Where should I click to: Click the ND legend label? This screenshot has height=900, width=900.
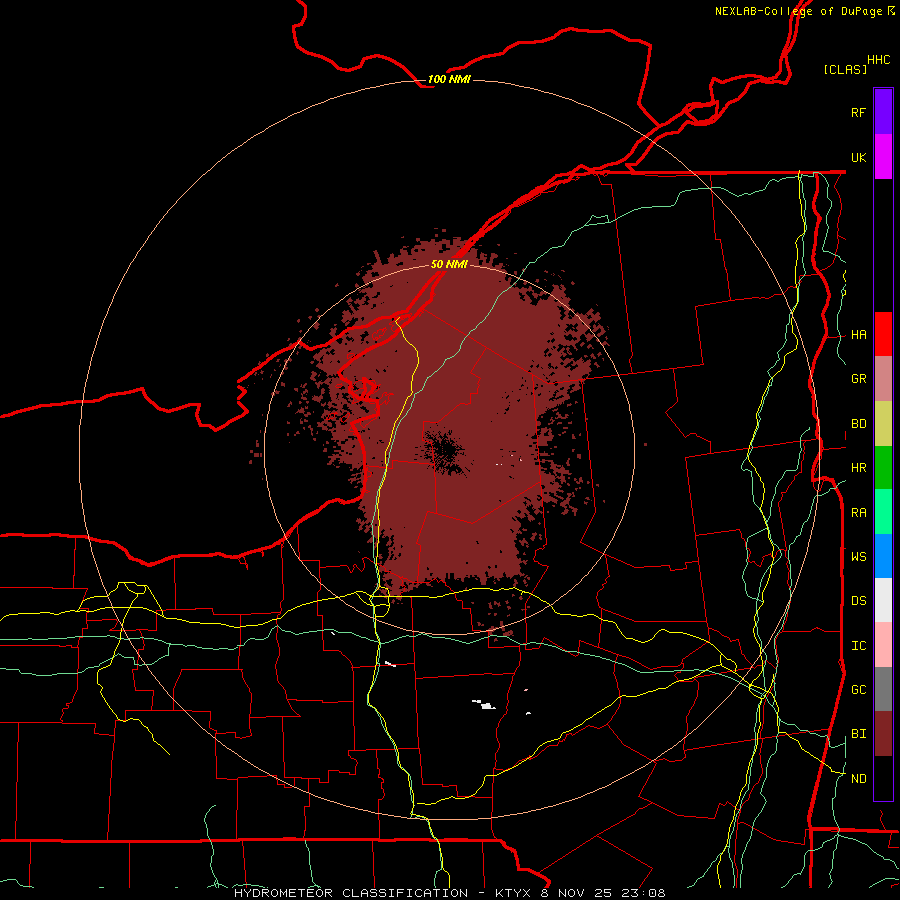pyautogui.click(x=858, y=779)
